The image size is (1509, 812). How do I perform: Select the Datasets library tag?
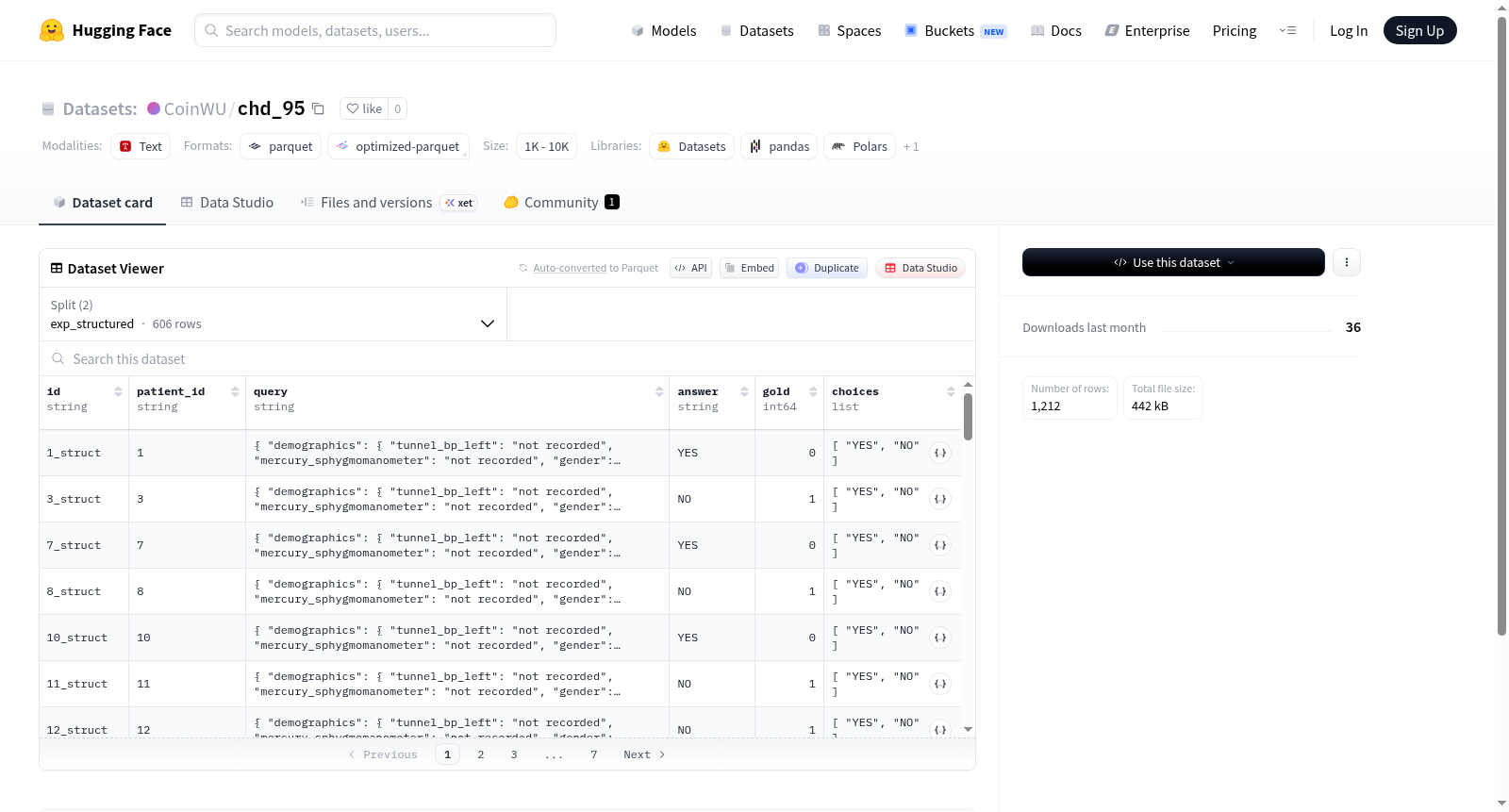click(x=692, y=147)
